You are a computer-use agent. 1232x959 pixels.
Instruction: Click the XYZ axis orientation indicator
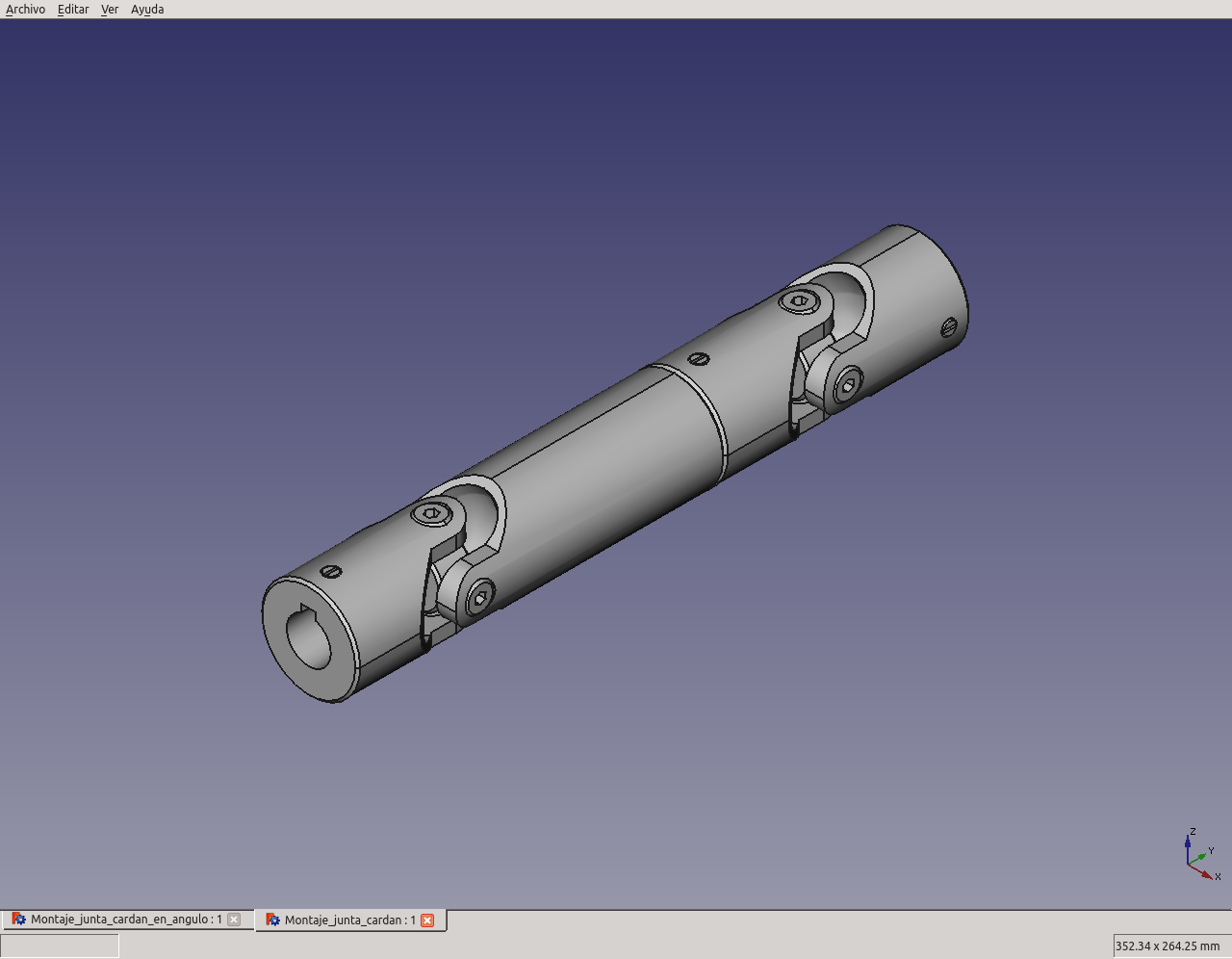1202,855
